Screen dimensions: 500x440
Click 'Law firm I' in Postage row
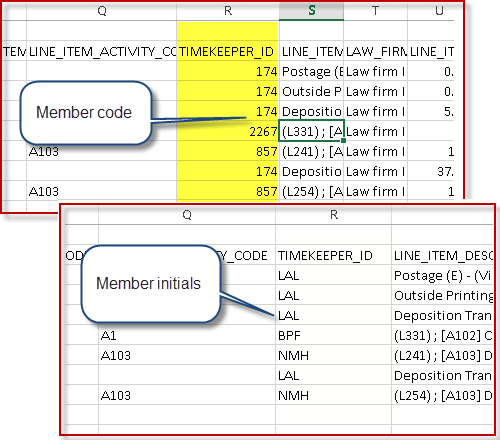point(375,71)
